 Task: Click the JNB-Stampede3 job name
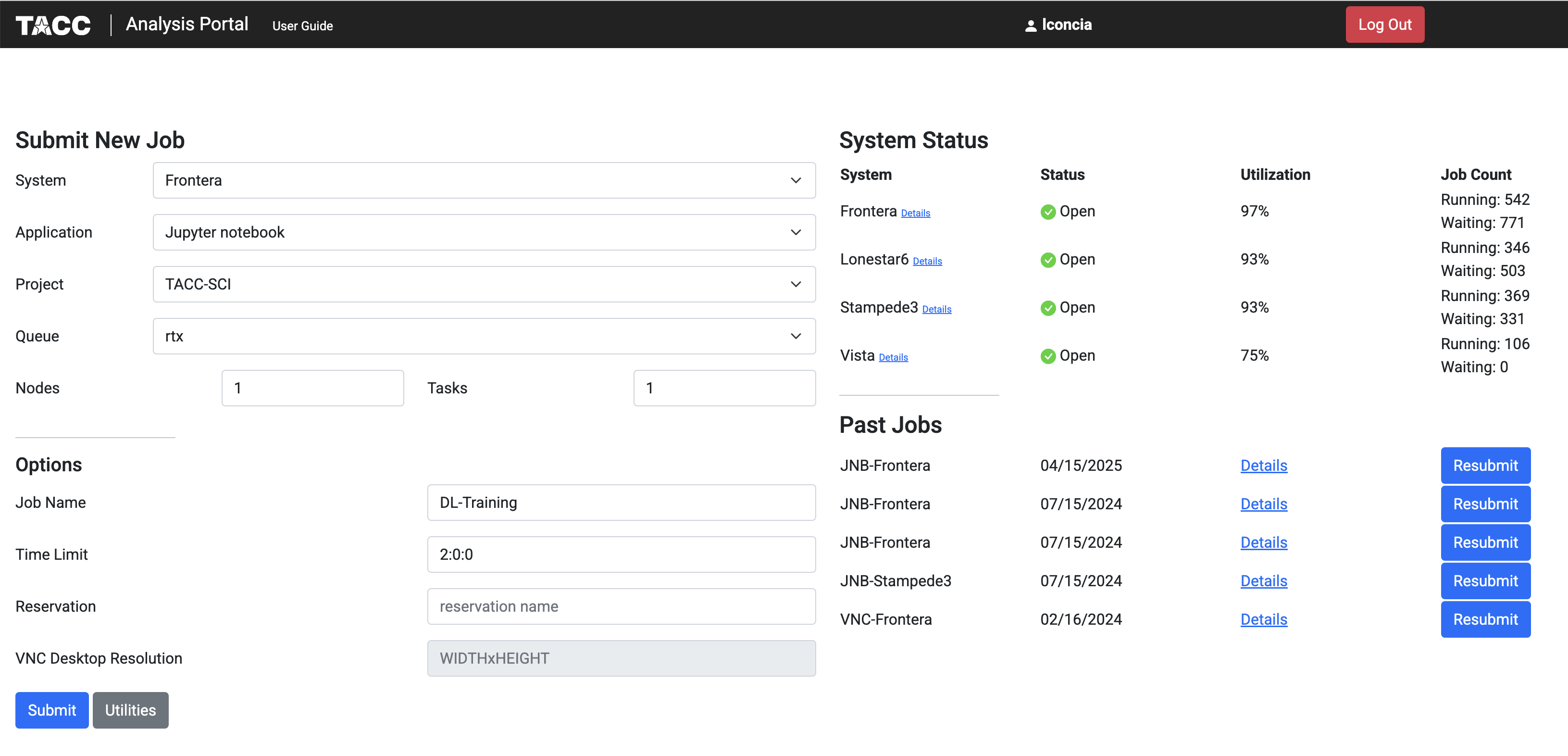tap(896, 581)
